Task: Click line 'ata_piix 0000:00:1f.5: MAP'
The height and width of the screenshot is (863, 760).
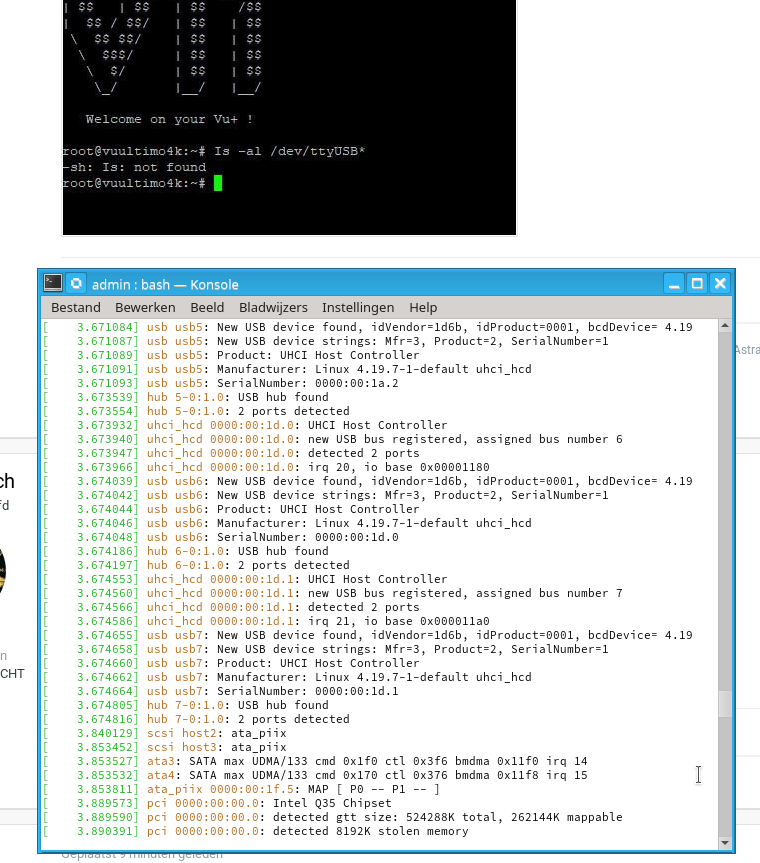Action: coord(293,789)
